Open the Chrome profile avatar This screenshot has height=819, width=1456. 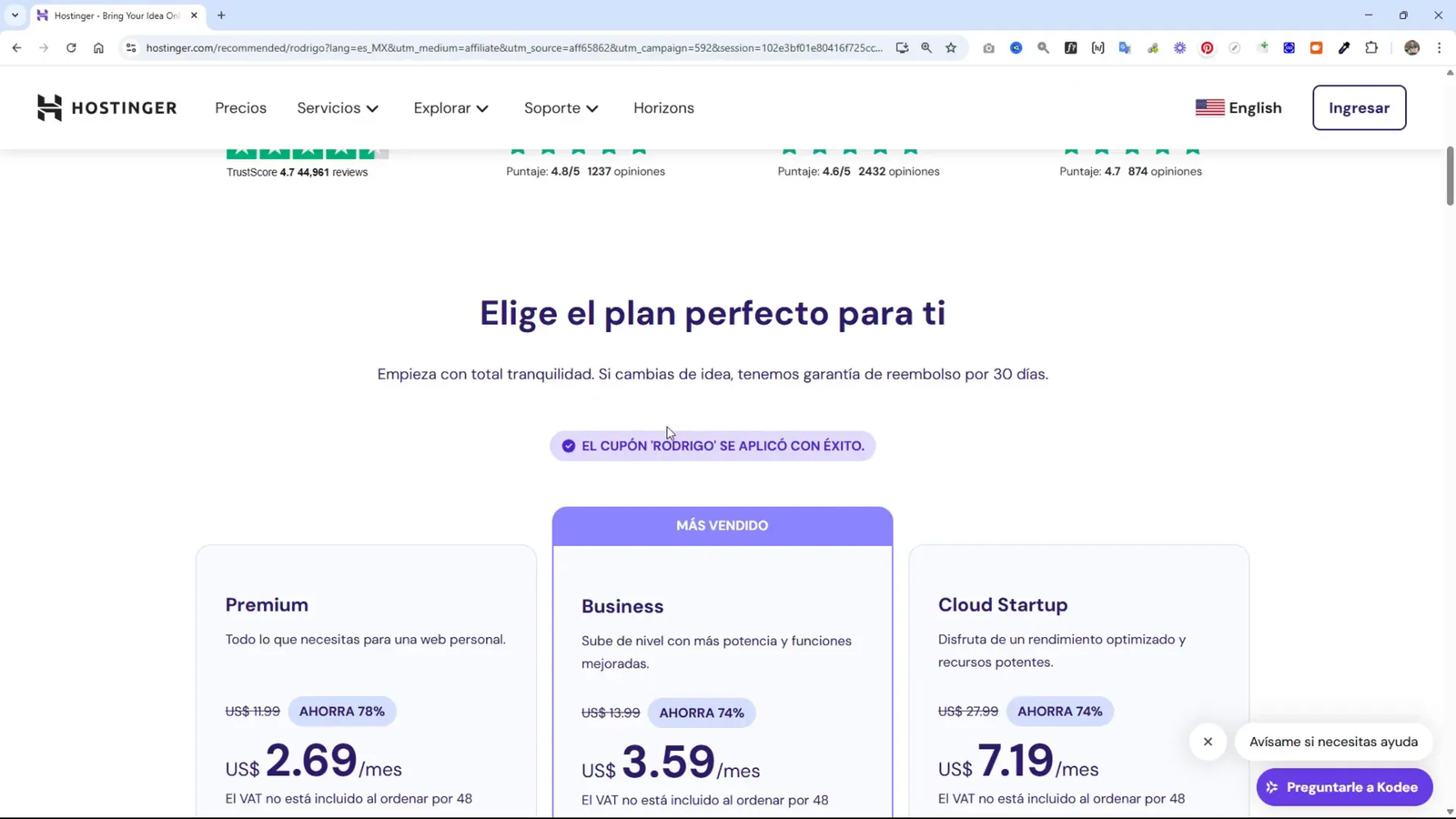click(1412, 47)
